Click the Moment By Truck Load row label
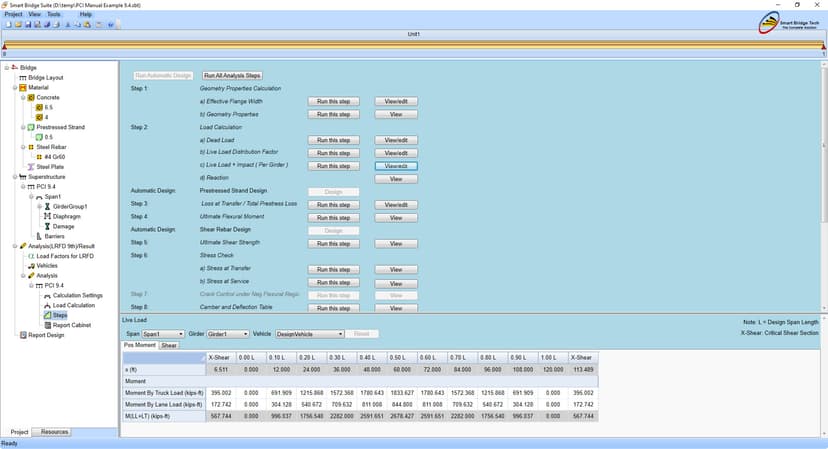This screenshot has width=828, height=449. pyautogui.click(x=164, y=393)
